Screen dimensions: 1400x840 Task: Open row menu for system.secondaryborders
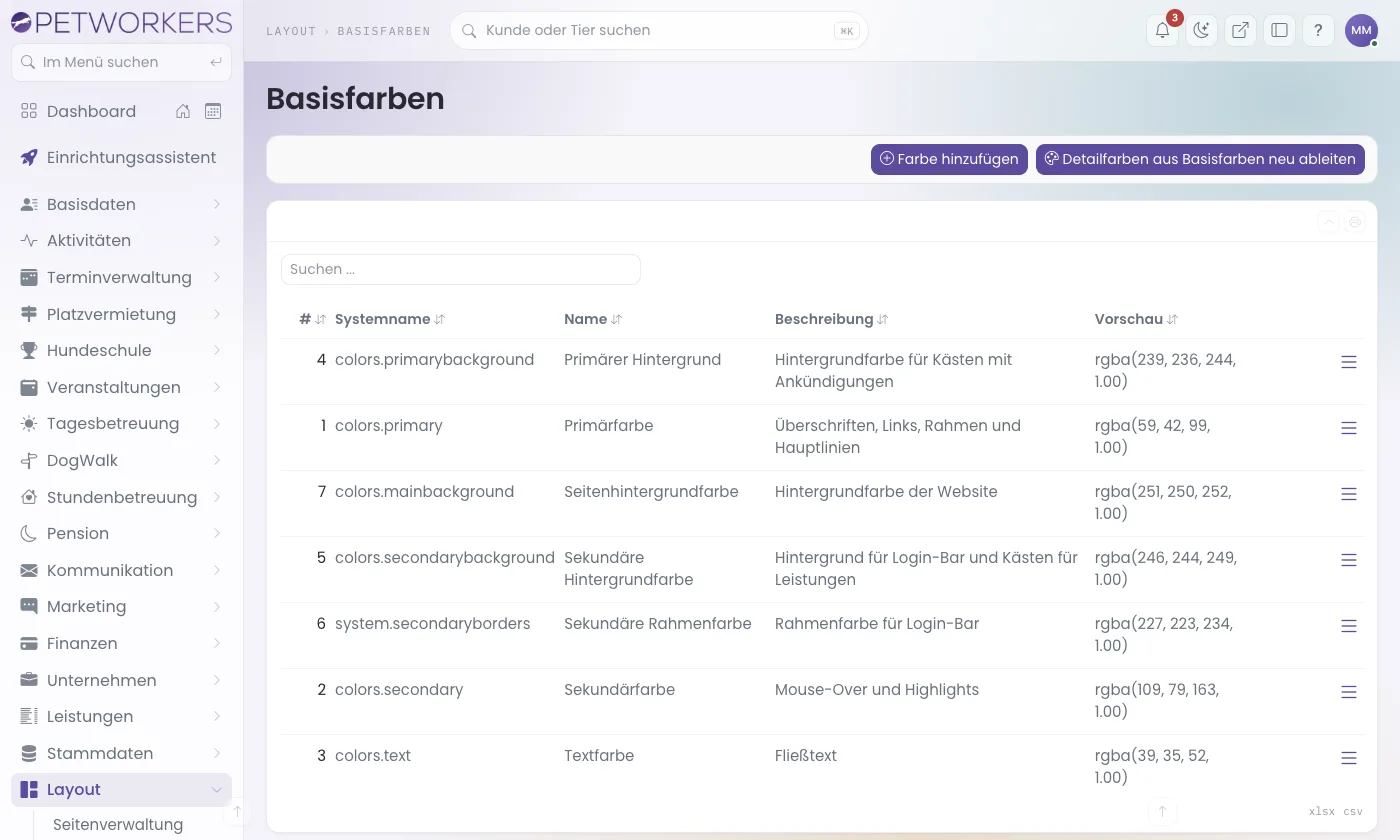[x=1349, y=626]
